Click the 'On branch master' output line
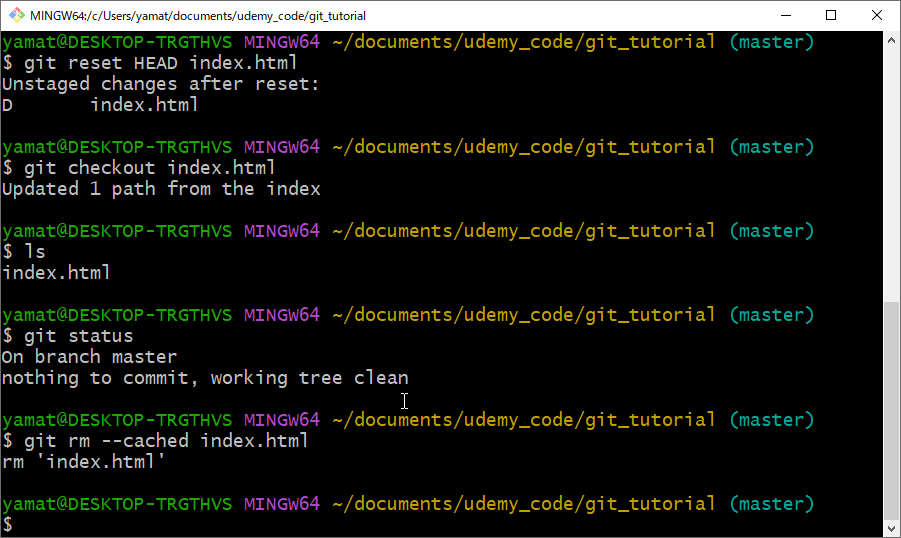 [x=89, y=357]
